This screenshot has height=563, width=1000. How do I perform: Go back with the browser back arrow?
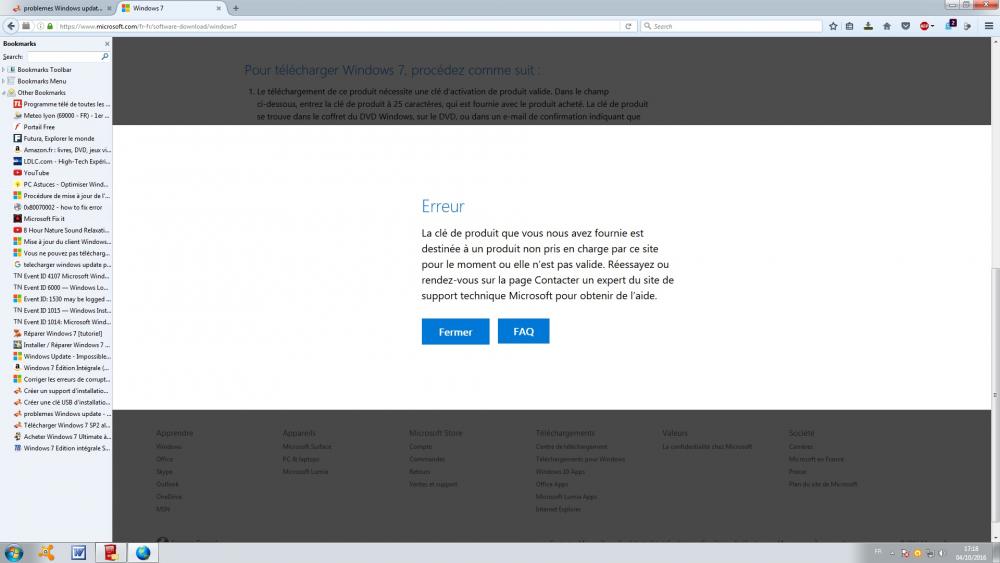pos(11,26)
